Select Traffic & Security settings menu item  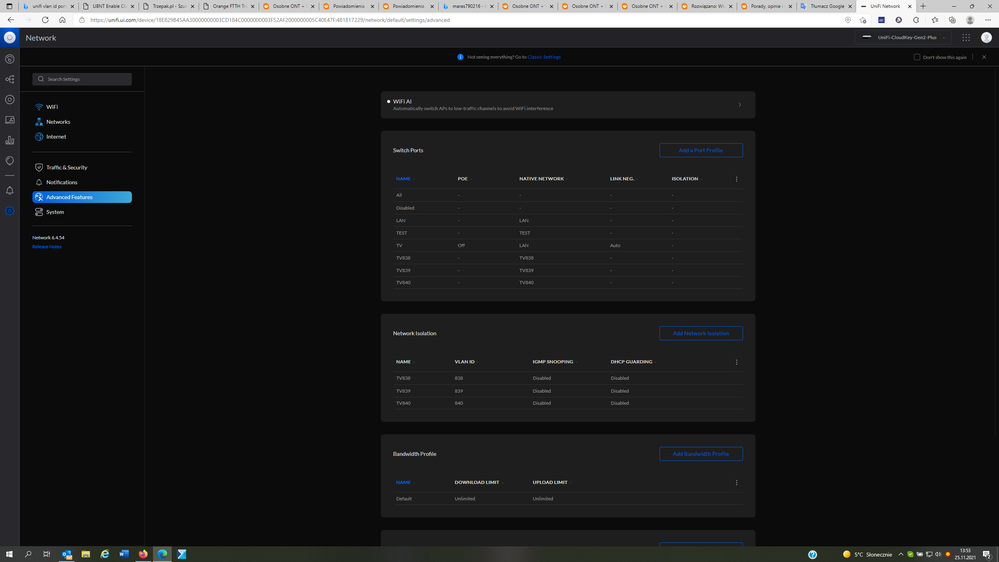tap(66, 167)
